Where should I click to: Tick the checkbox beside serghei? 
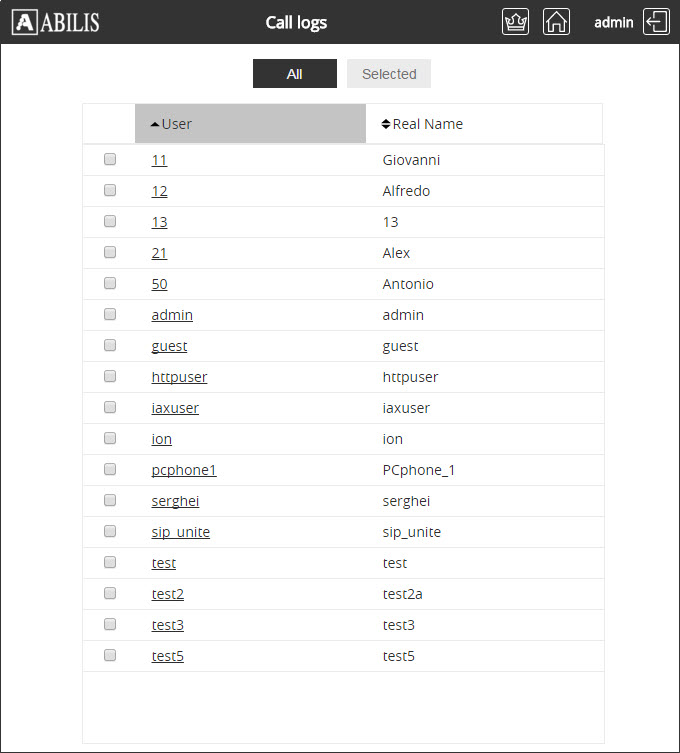click(x=110, y=500)
